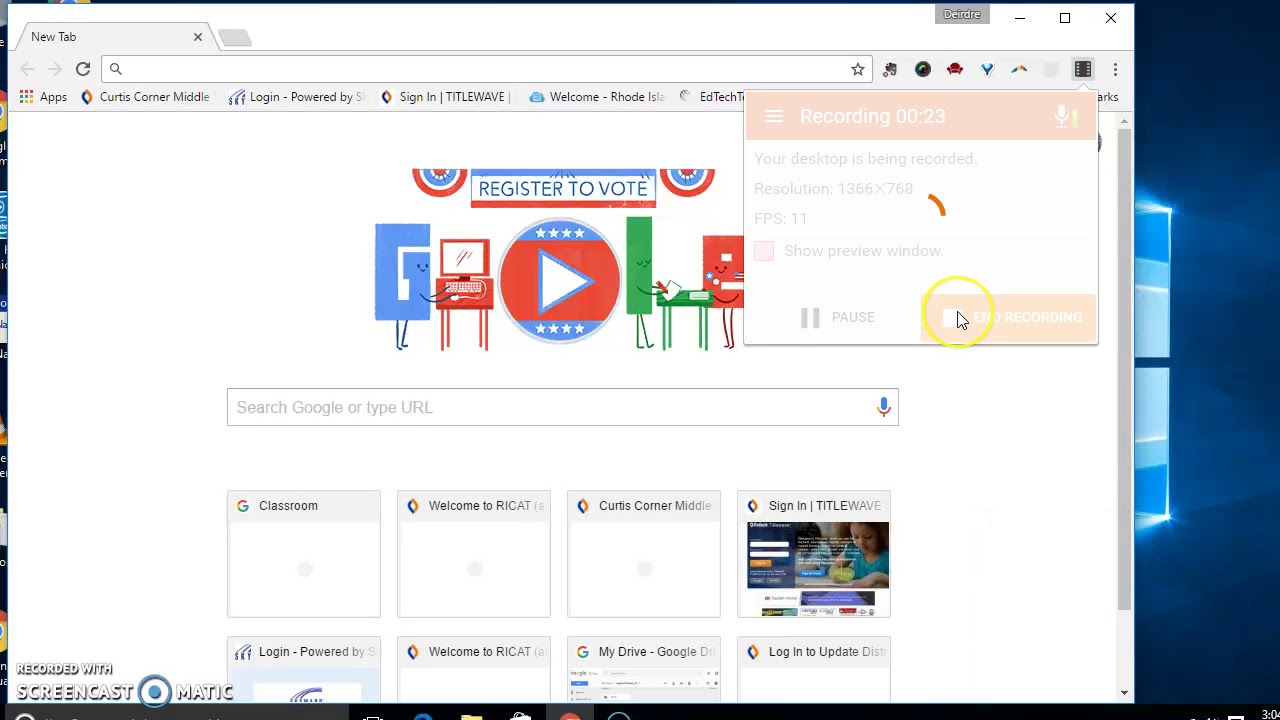Open the Login - Powered by bookmark
Screen dimensions: 1280x720
click(297, 97)
